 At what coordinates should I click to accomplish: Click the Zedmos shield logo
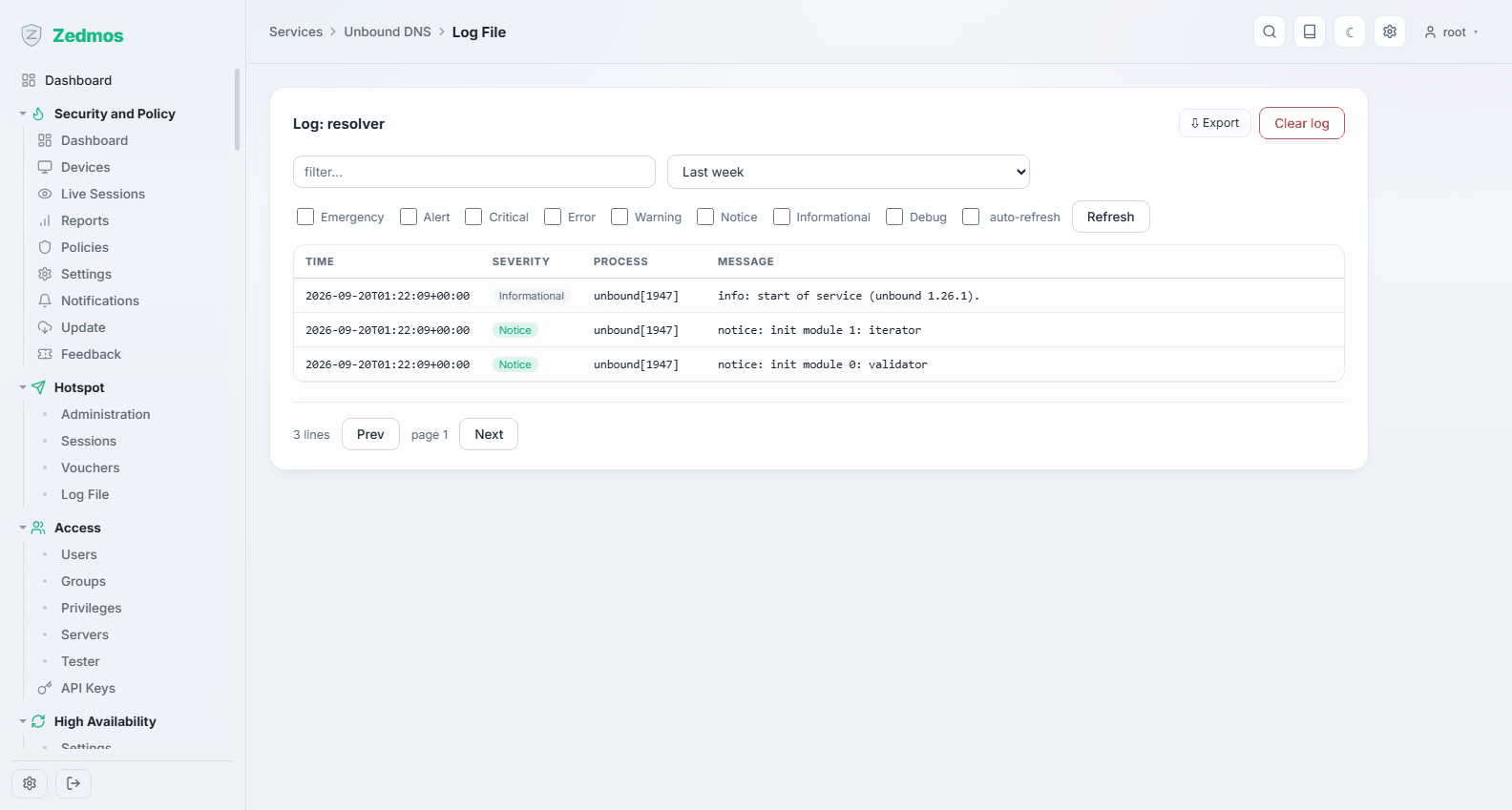click(31, 35)
